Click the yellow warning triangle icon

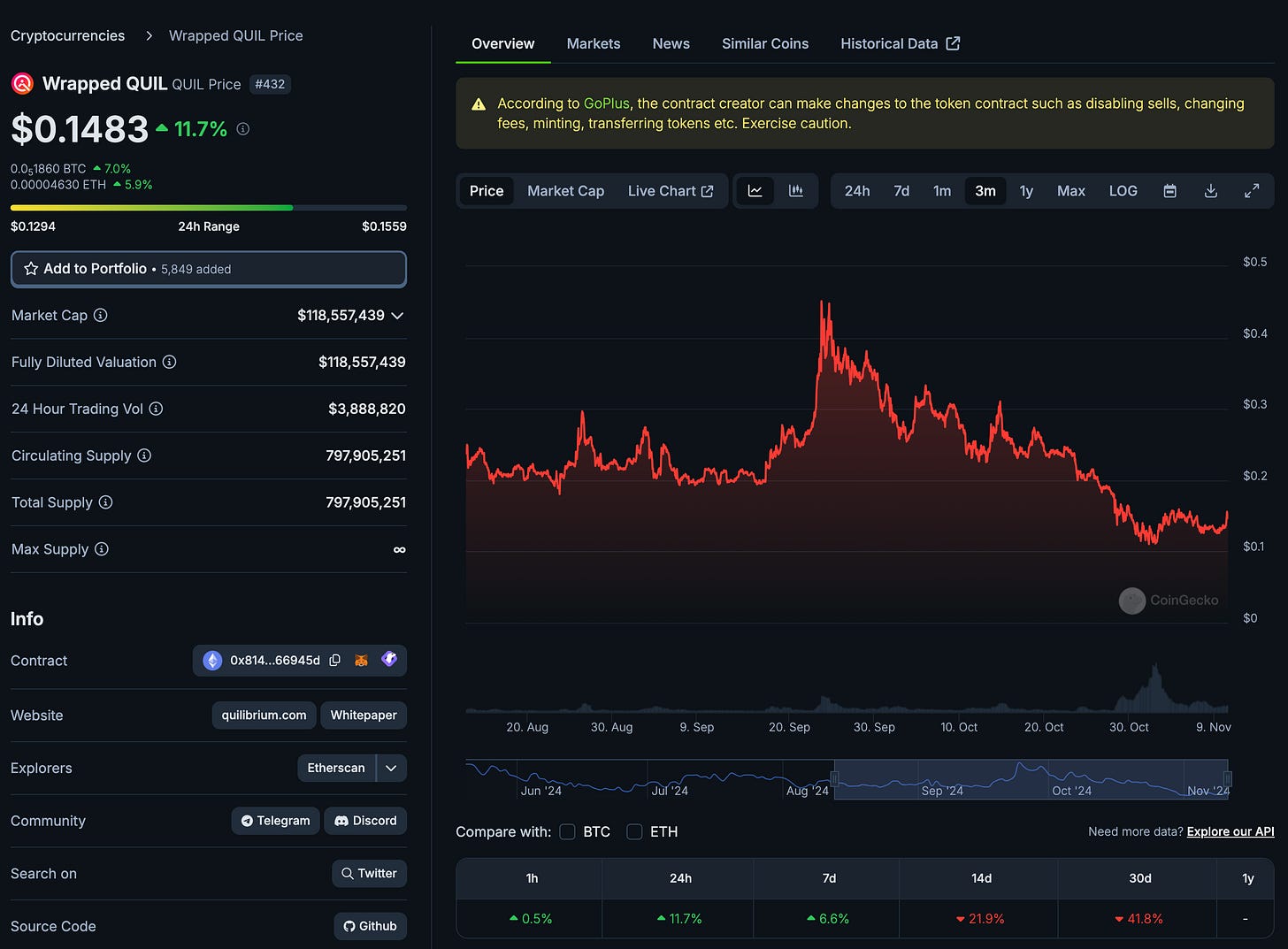(x=479, y=104)
